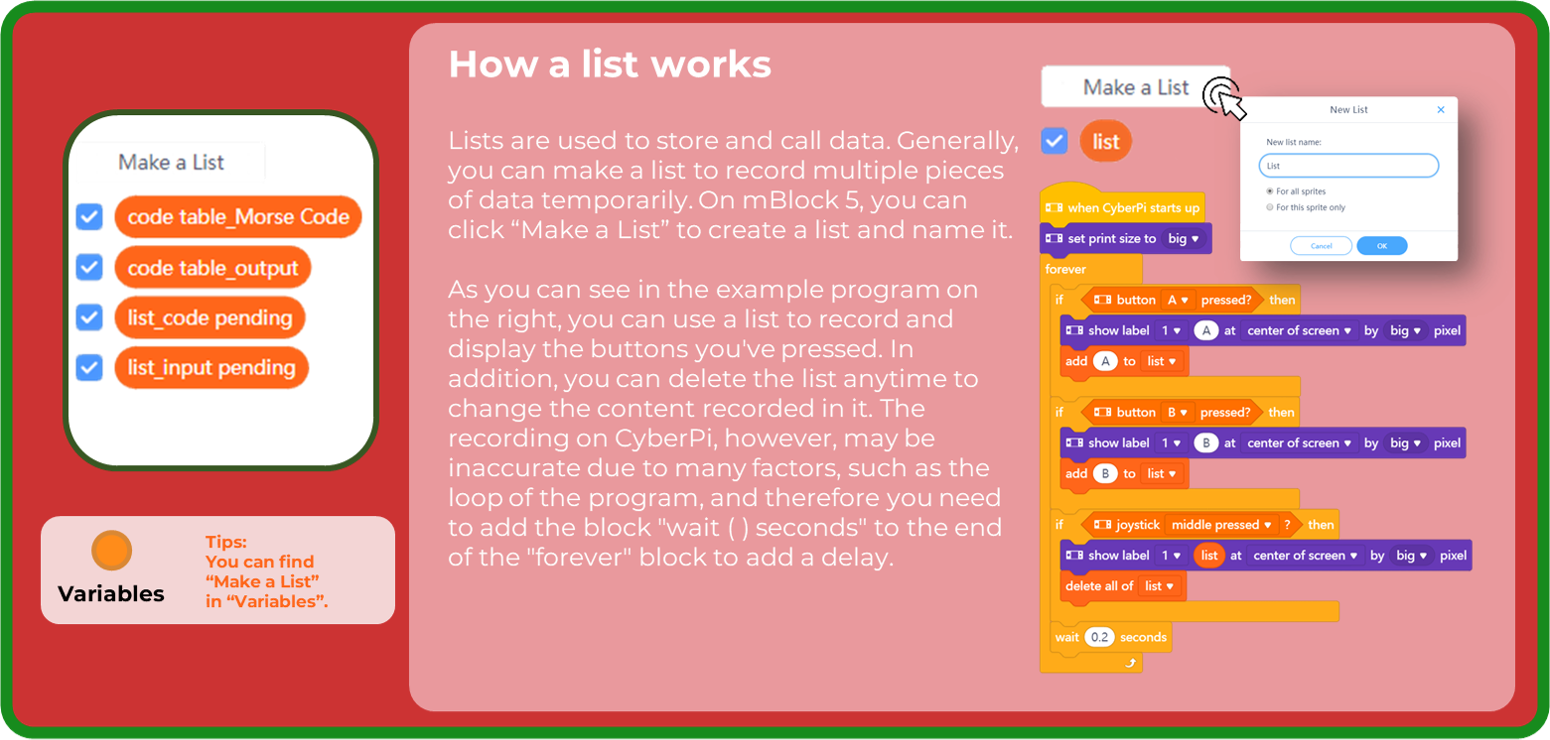Click the CyberPi icon in first 'show label' block

[x=1073, y=330]
